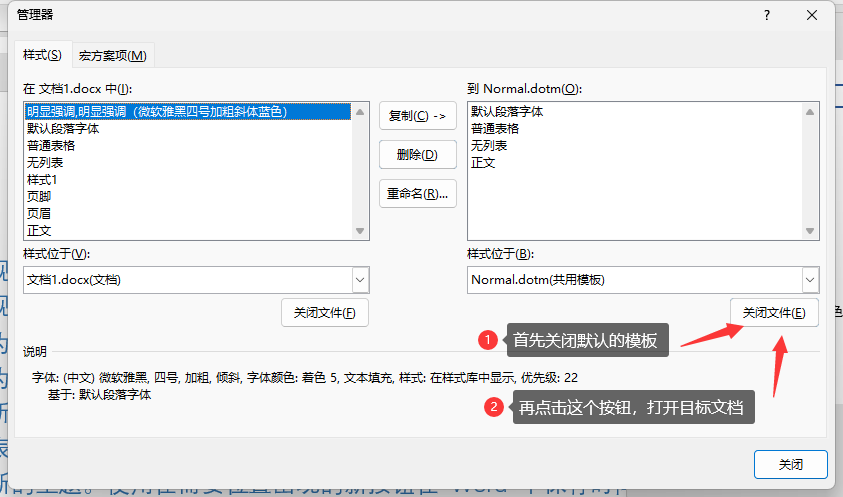
Task: Click 关闭文件(F) under the left list
Action: (x=325, y=313)
